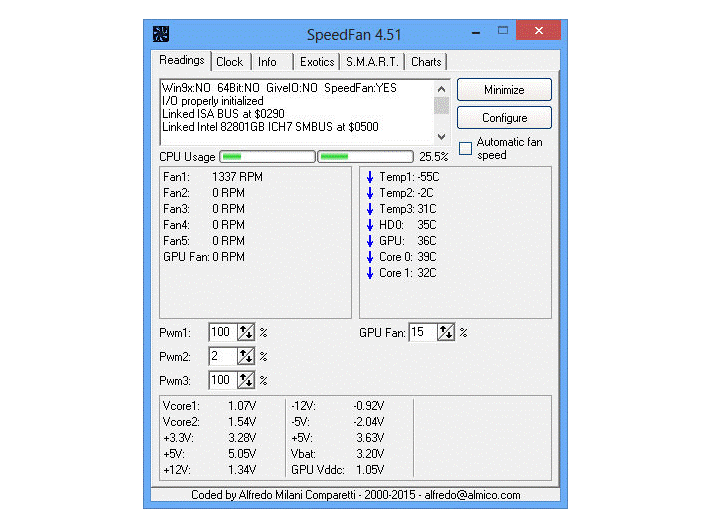Click the Minimize button in panel
This screenshot has height=526, width=723.
click(504, 89)
